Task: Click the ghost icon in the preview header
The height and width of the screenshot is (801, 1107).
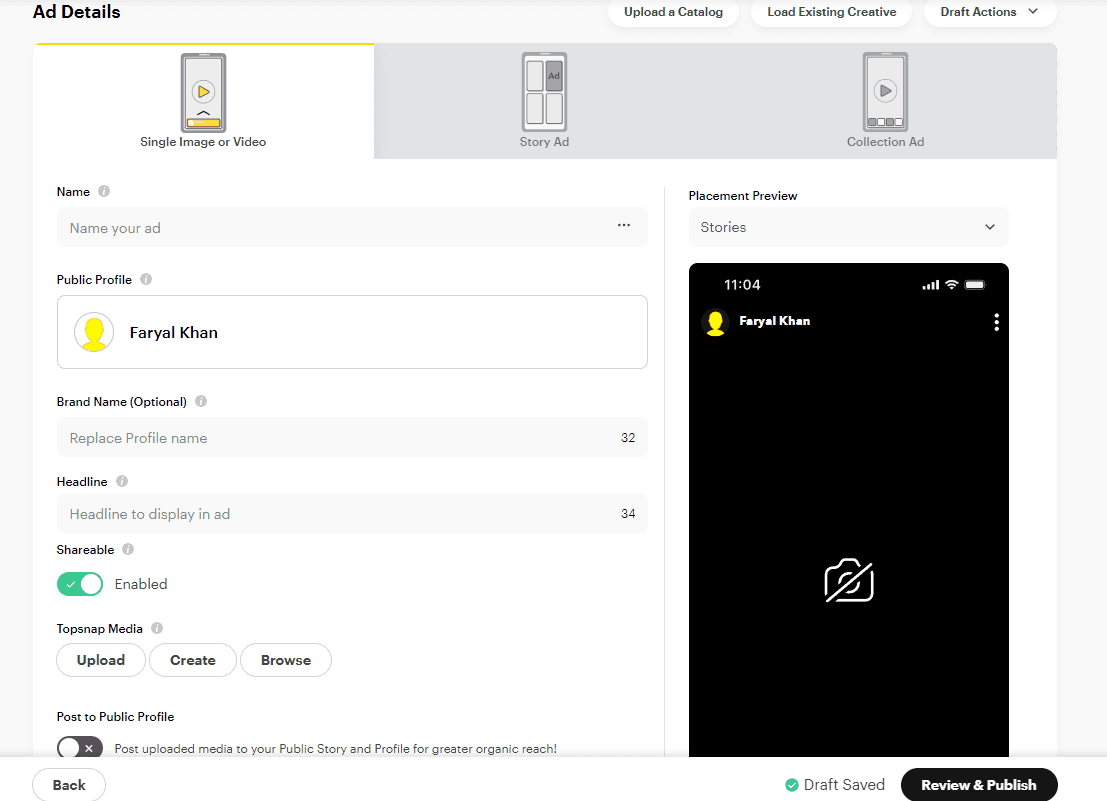Action: click(x=715, y=322)
